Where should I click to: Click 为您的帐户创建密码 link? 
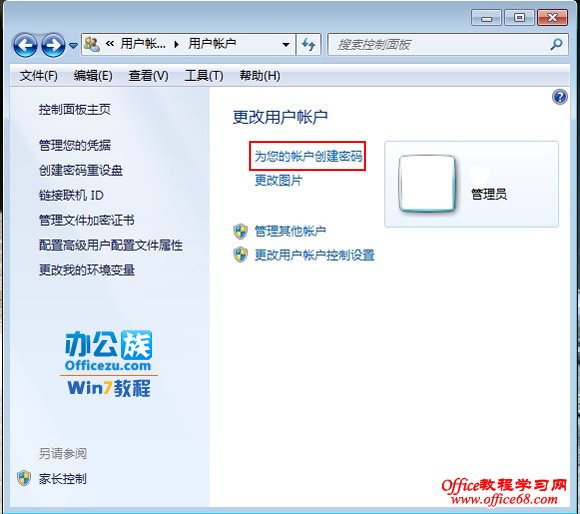308,156
